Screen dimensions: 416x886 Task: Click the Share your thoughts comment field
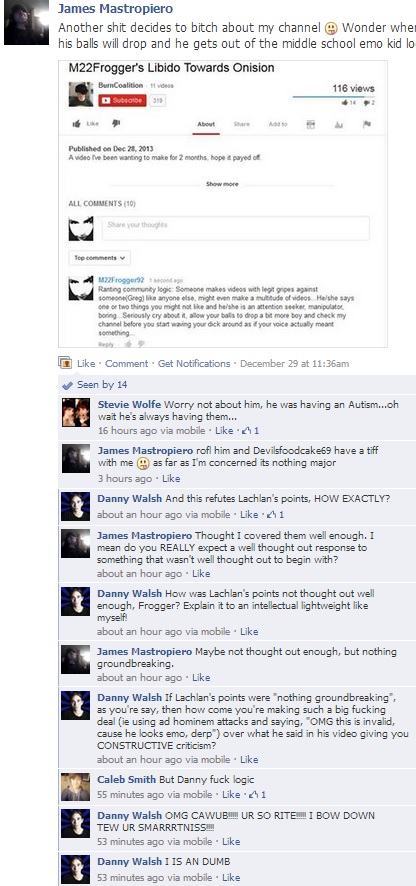[235, 228]
